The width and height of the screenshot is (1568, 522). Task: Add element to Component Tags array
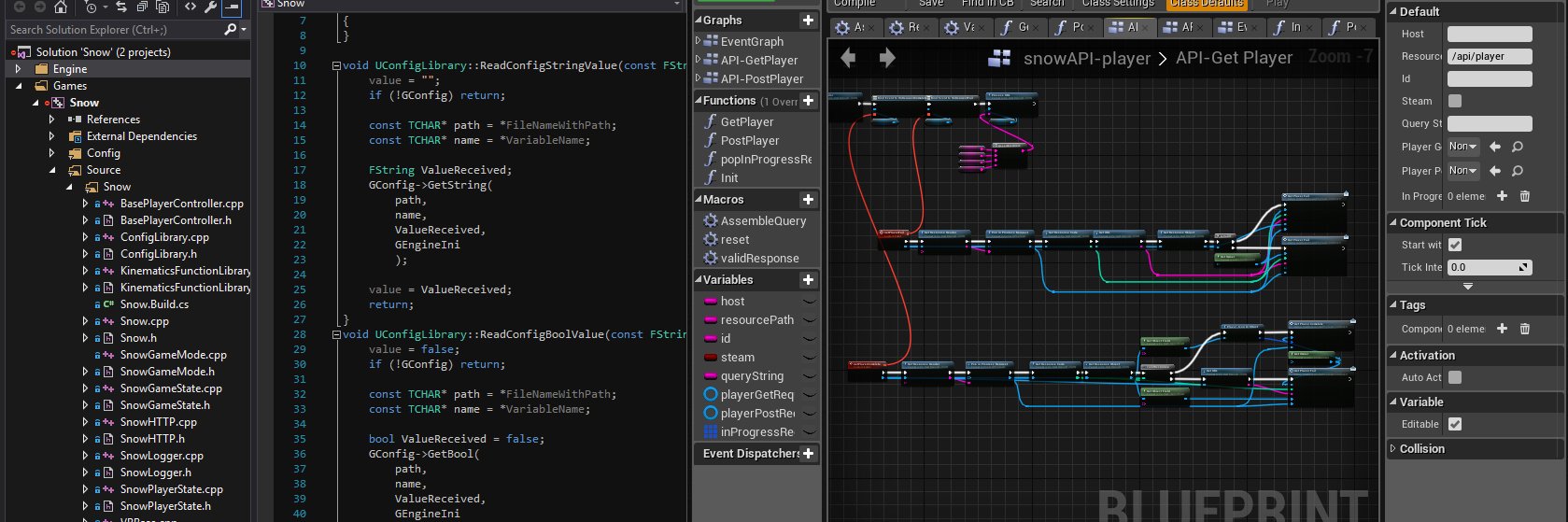pyautogui.click(x=1502, y=329)
